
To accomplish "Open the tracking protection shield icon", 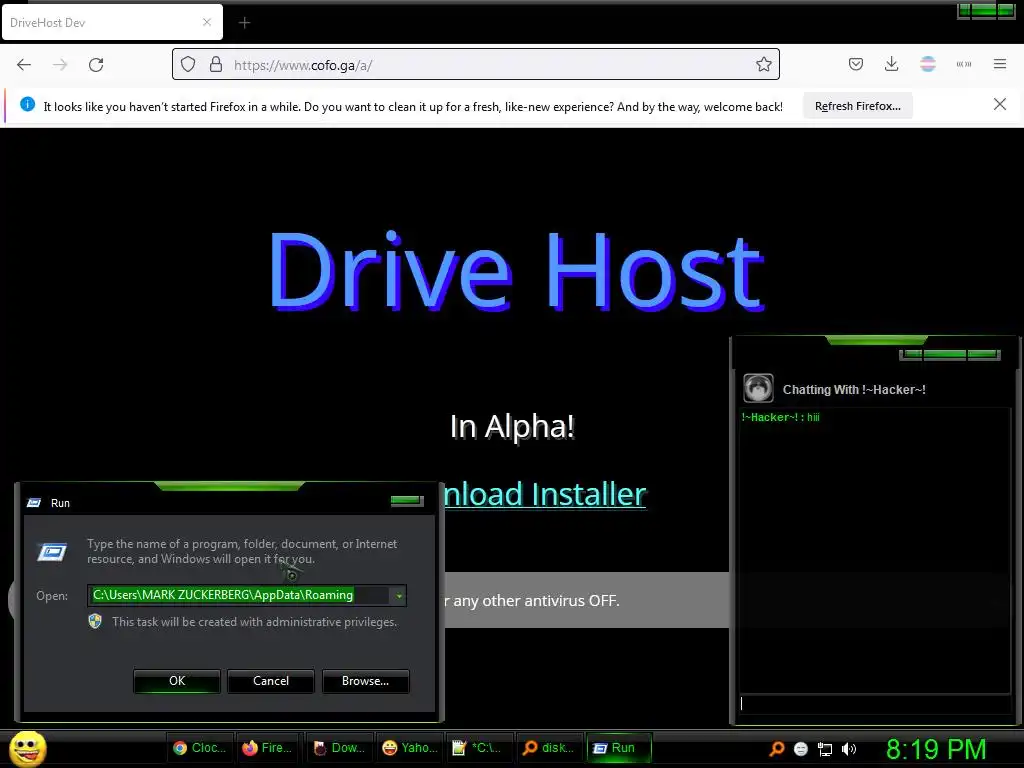I will (x=188, y=64).
